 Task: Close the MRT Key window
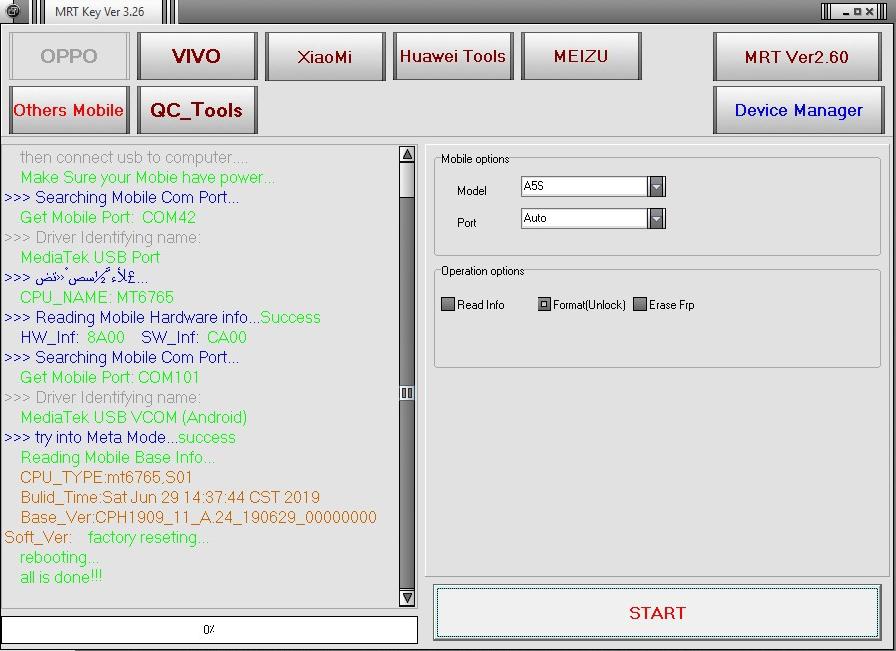(x=869, y=11)
